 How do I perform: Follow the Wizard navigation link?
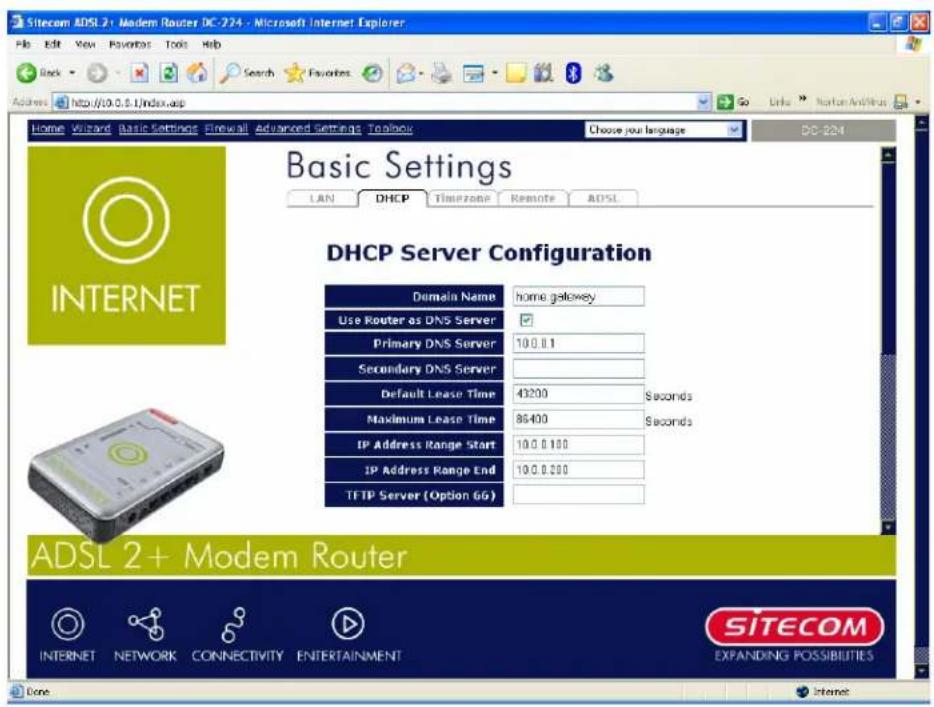[x=91, y=129]
